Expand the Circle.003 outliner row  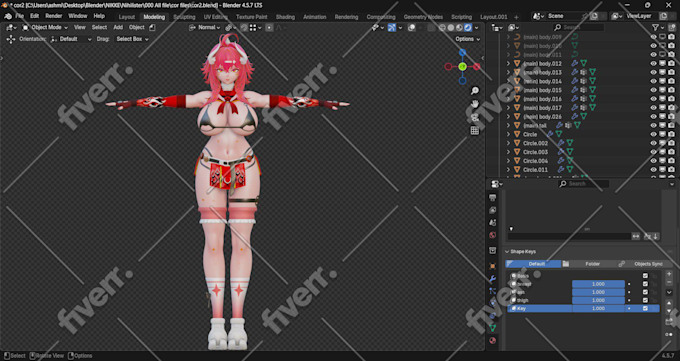coord(509,152)
